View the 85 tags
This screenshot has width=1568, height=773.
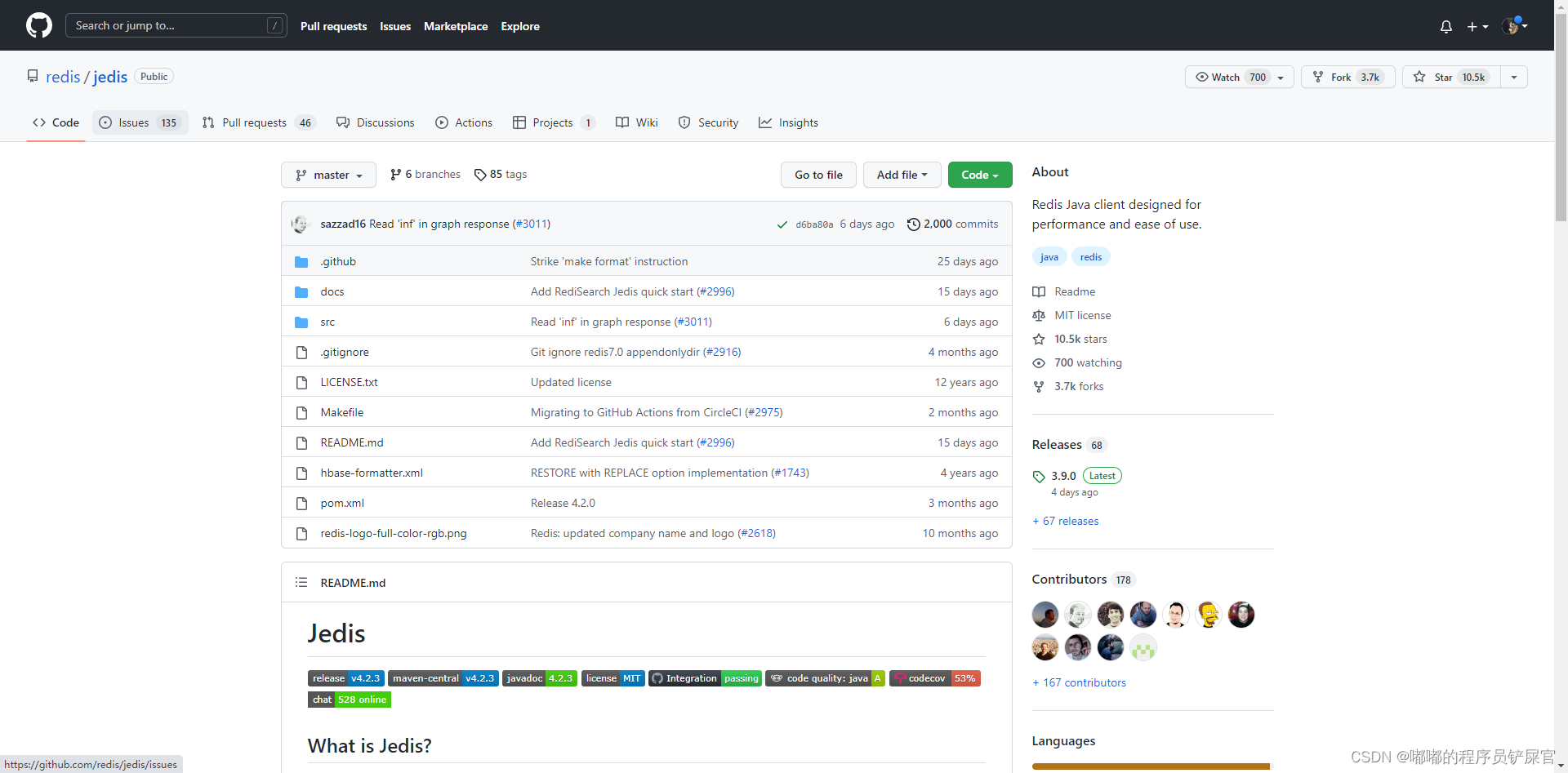point(501,174)
